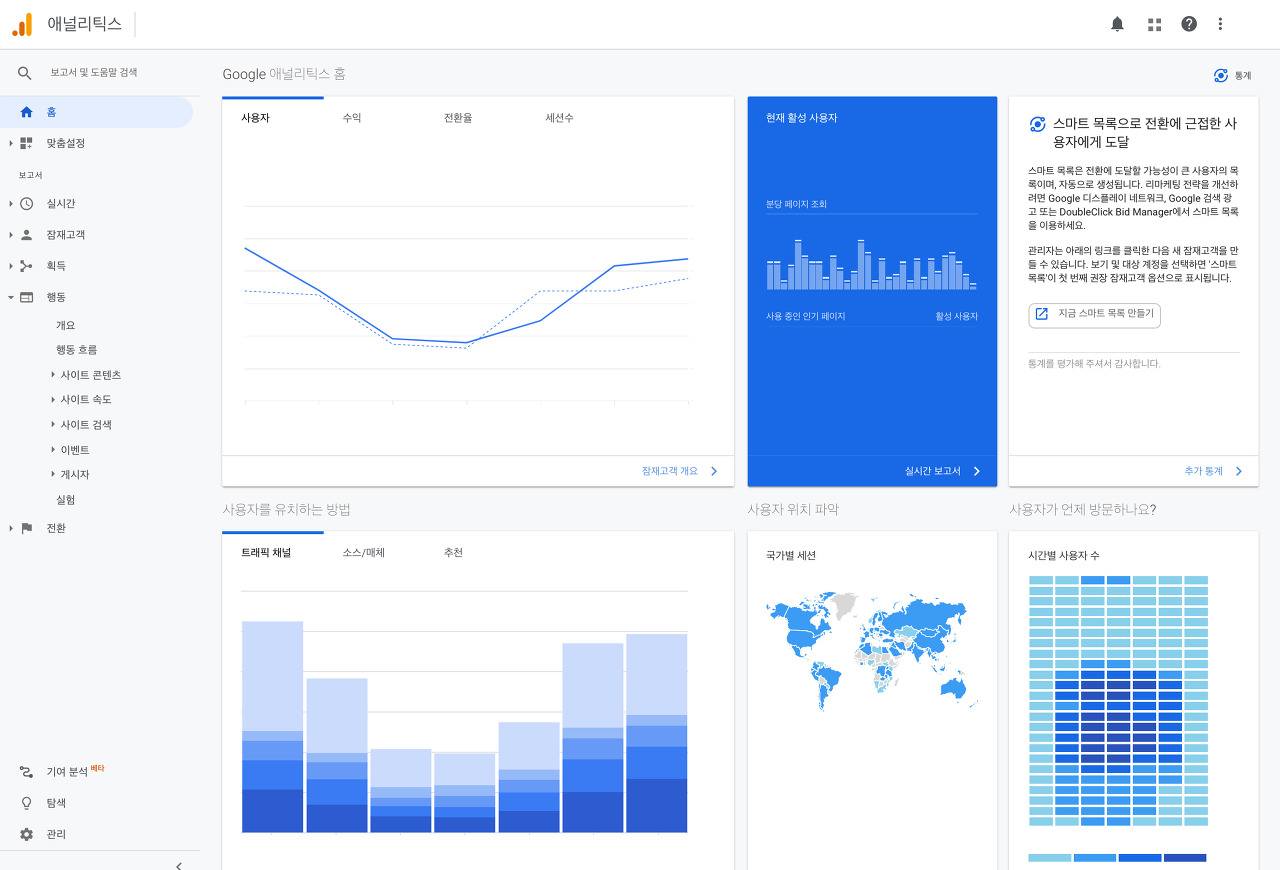Click the 탐색 lightbulb icon
Image resolution: width=1280 pixels, height=870 pixels.
[26, 803]
